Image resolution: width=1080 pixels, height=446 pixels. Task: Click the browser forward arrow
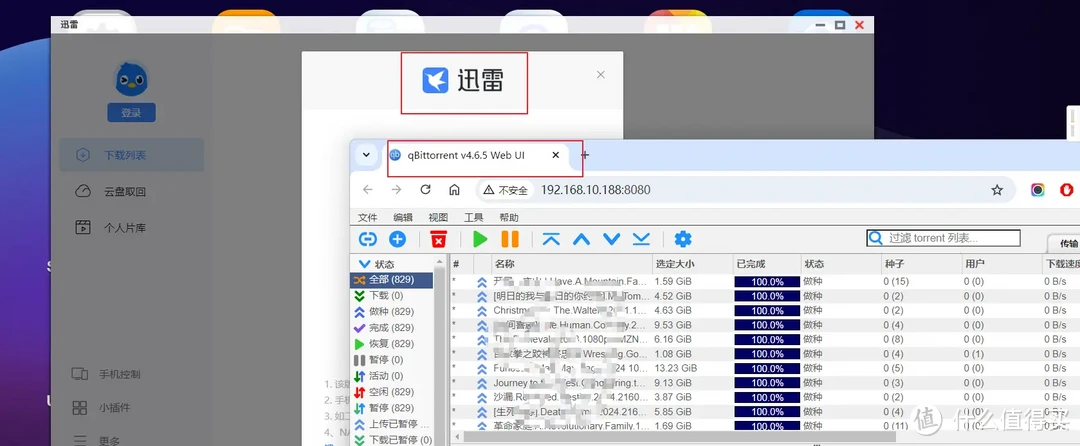(x=396, y=190)
